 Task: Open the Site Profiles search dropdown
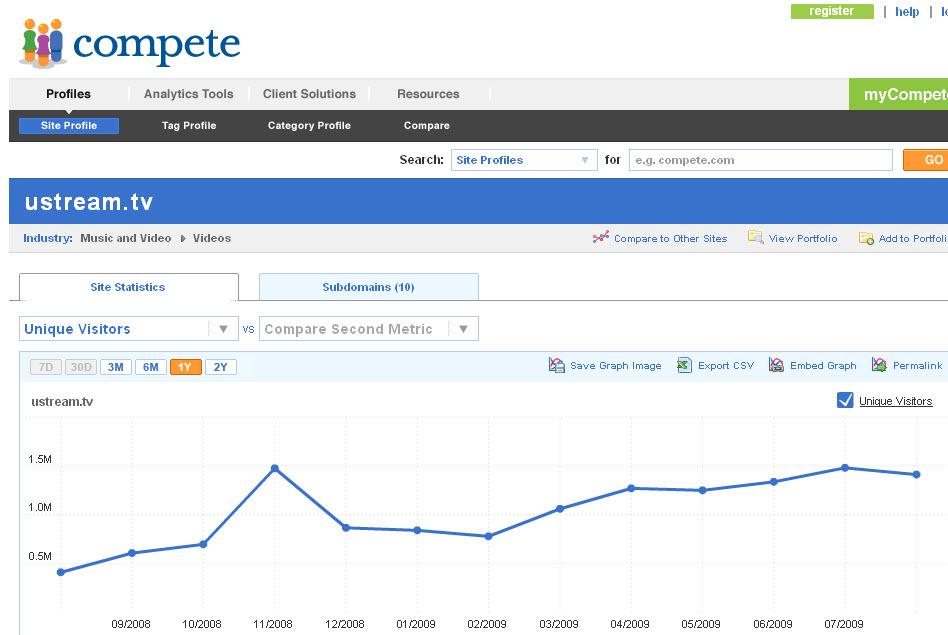click(x=524, y=160)
